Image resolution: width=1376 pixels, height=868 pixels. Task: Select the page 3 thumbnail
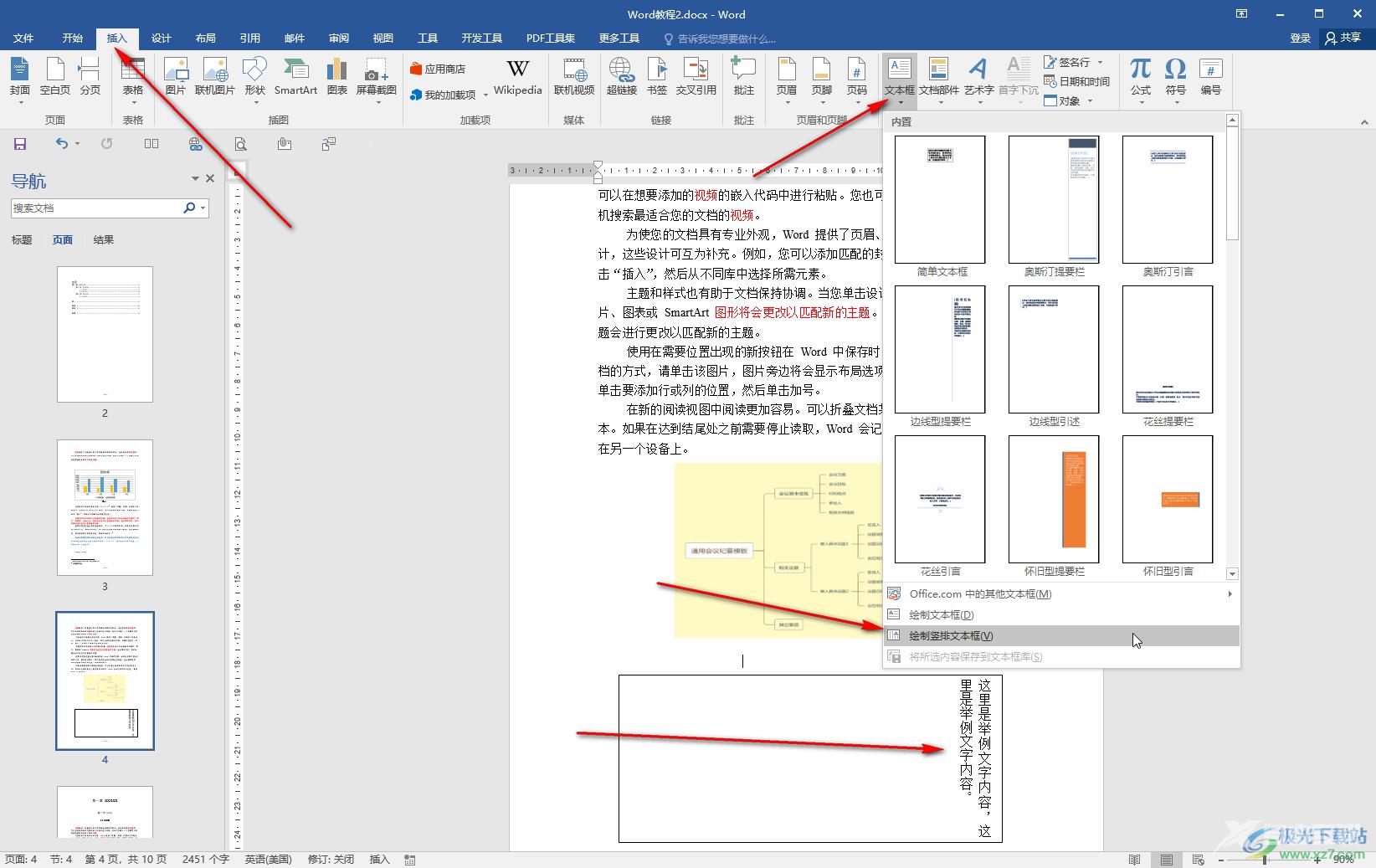105,507
